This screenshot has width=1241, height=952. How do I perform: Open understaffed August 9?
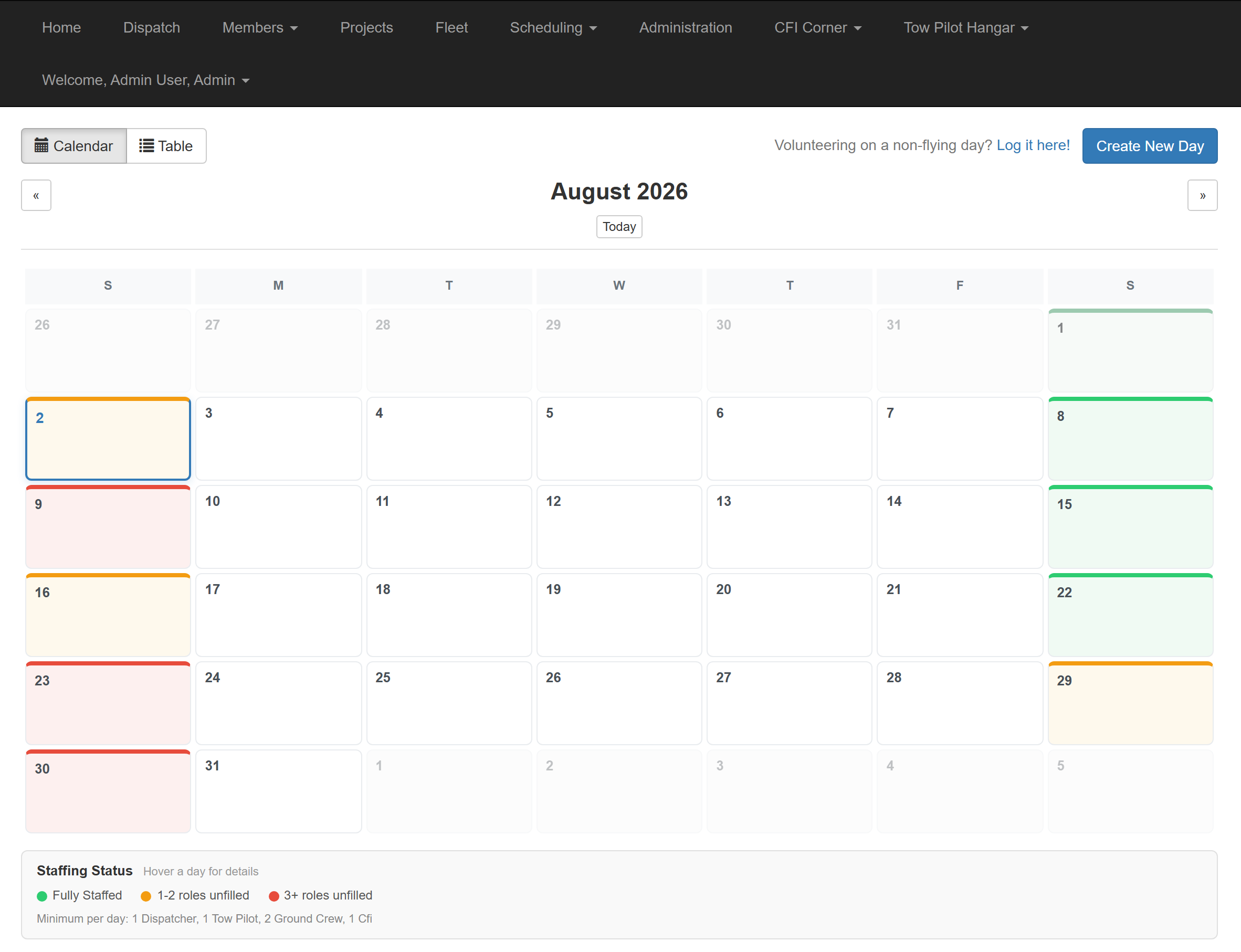[x=108, y=527]
